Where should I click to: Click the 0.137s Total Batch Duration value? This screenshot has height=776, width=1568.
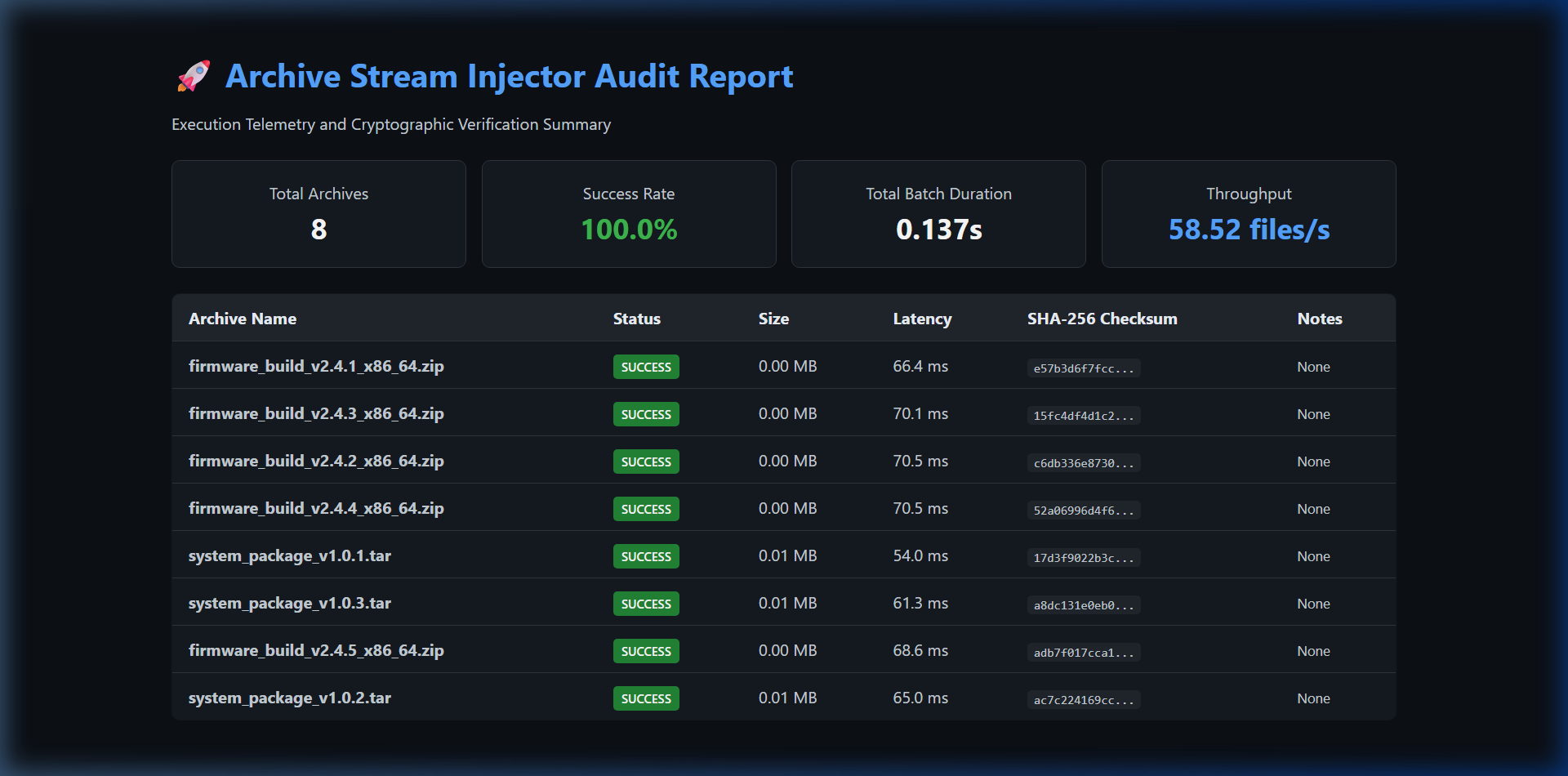[939, 230]
